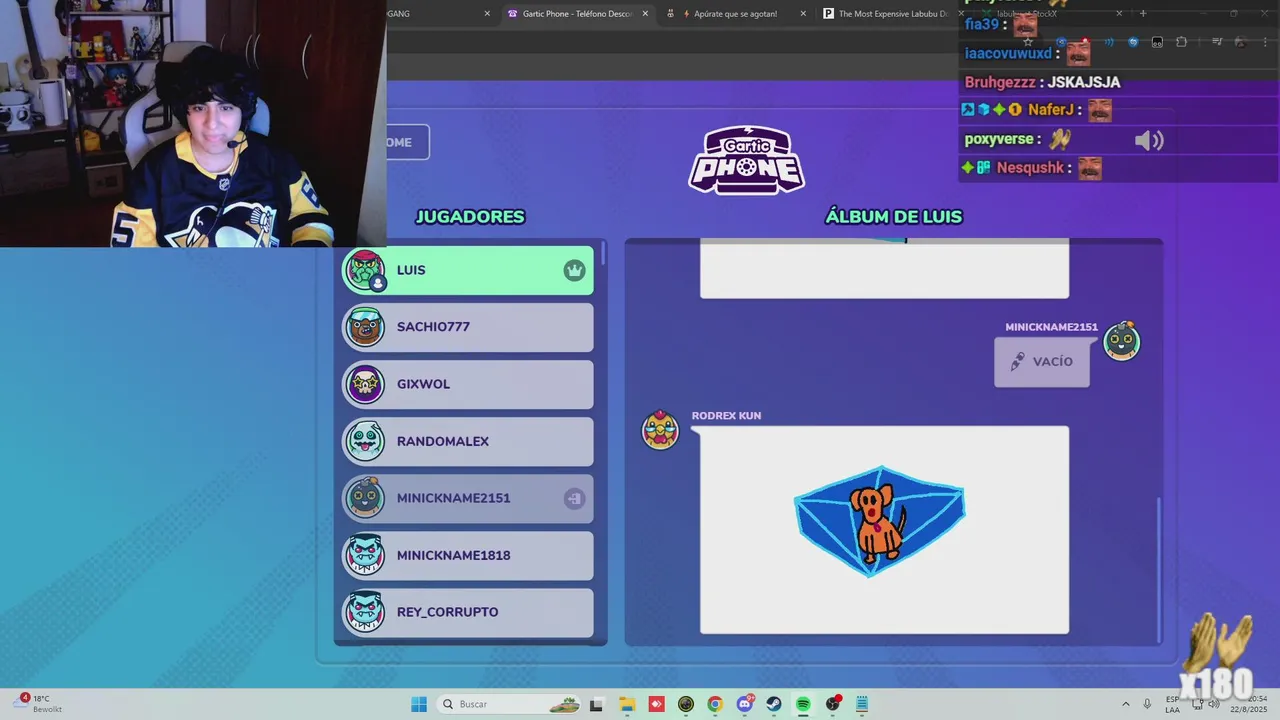Click the VACÍO speech bubble
This screenshot has height=720, width=1280.
(x=1042, y=362)
